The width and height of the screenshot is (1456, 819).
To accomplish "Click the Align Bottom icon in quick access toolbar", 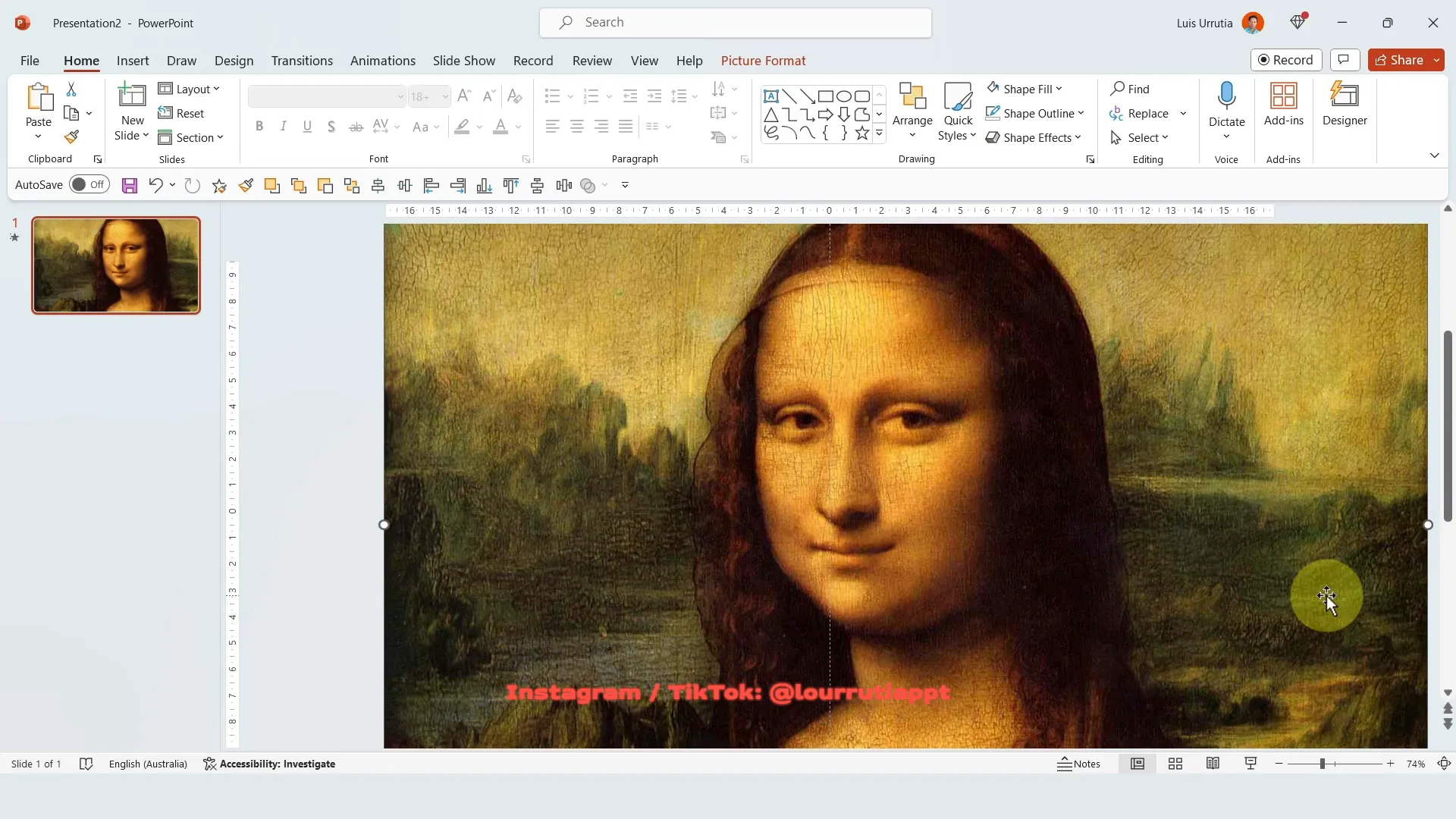I will (485, 186).
